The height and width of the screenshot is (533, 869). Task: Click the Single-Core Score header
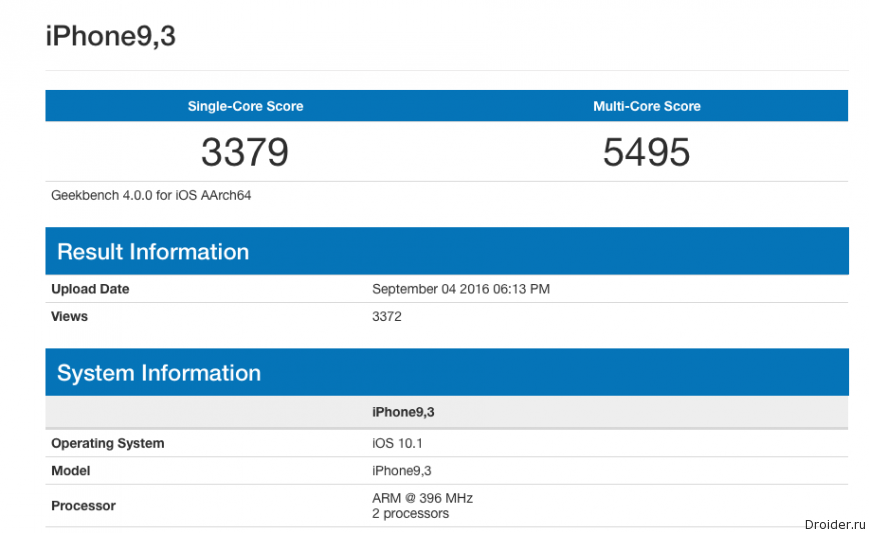tap(246, 106)
